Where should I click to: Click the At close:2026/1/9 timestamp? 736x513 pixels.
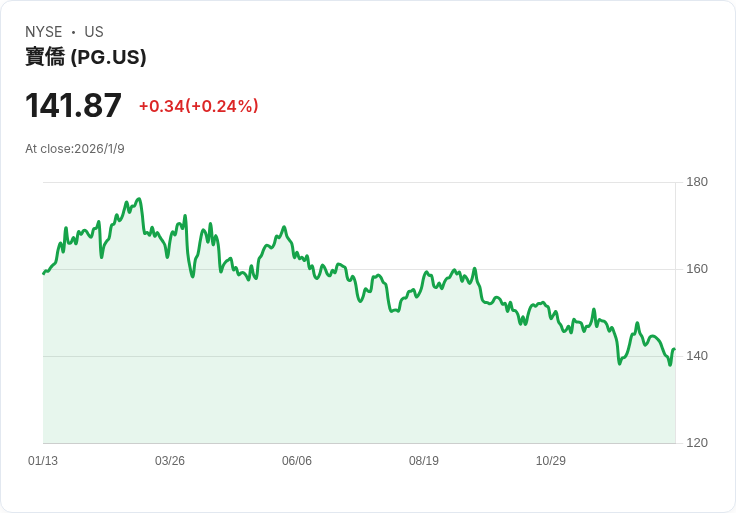click(x=75, y=149)
